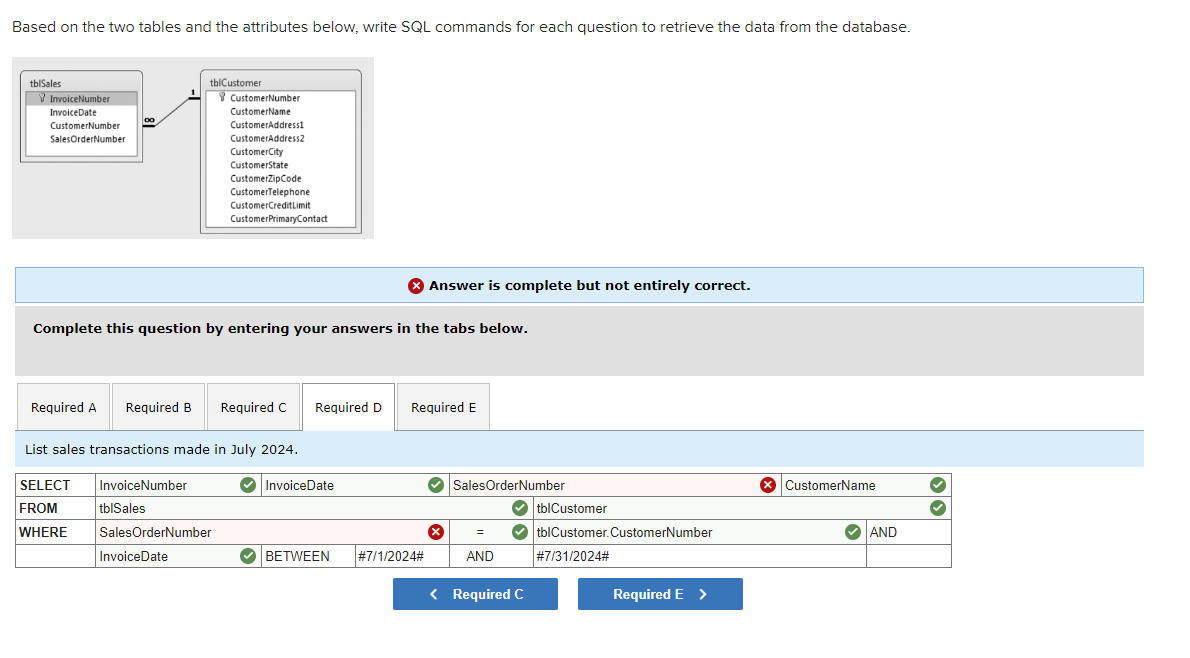Image resolution: width=1190 pixels, height=658 pixels.
Task: Edit the tblCustomer.CustomerNumber field
Action: (700, 532)
